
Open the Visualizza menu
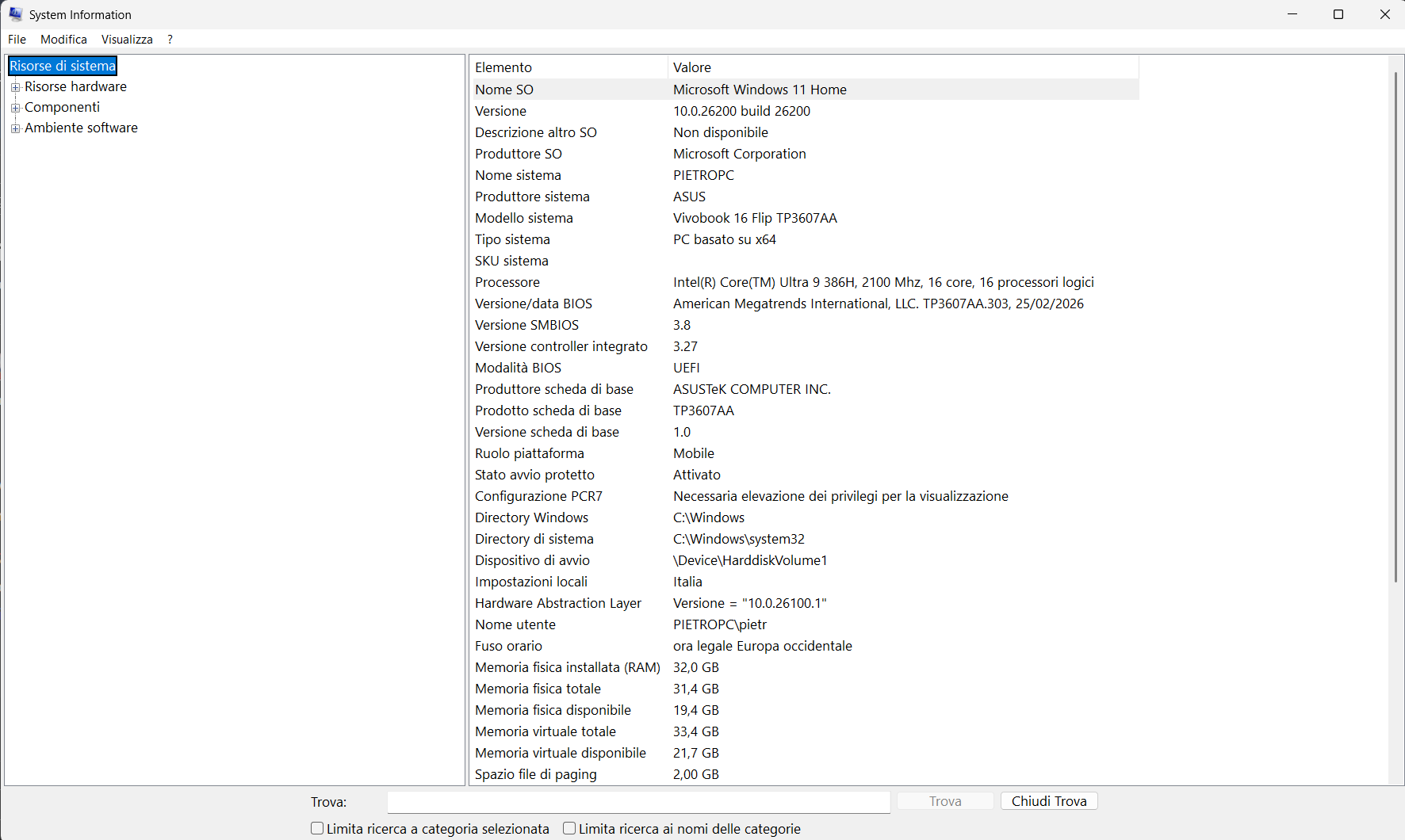(127, 39)
